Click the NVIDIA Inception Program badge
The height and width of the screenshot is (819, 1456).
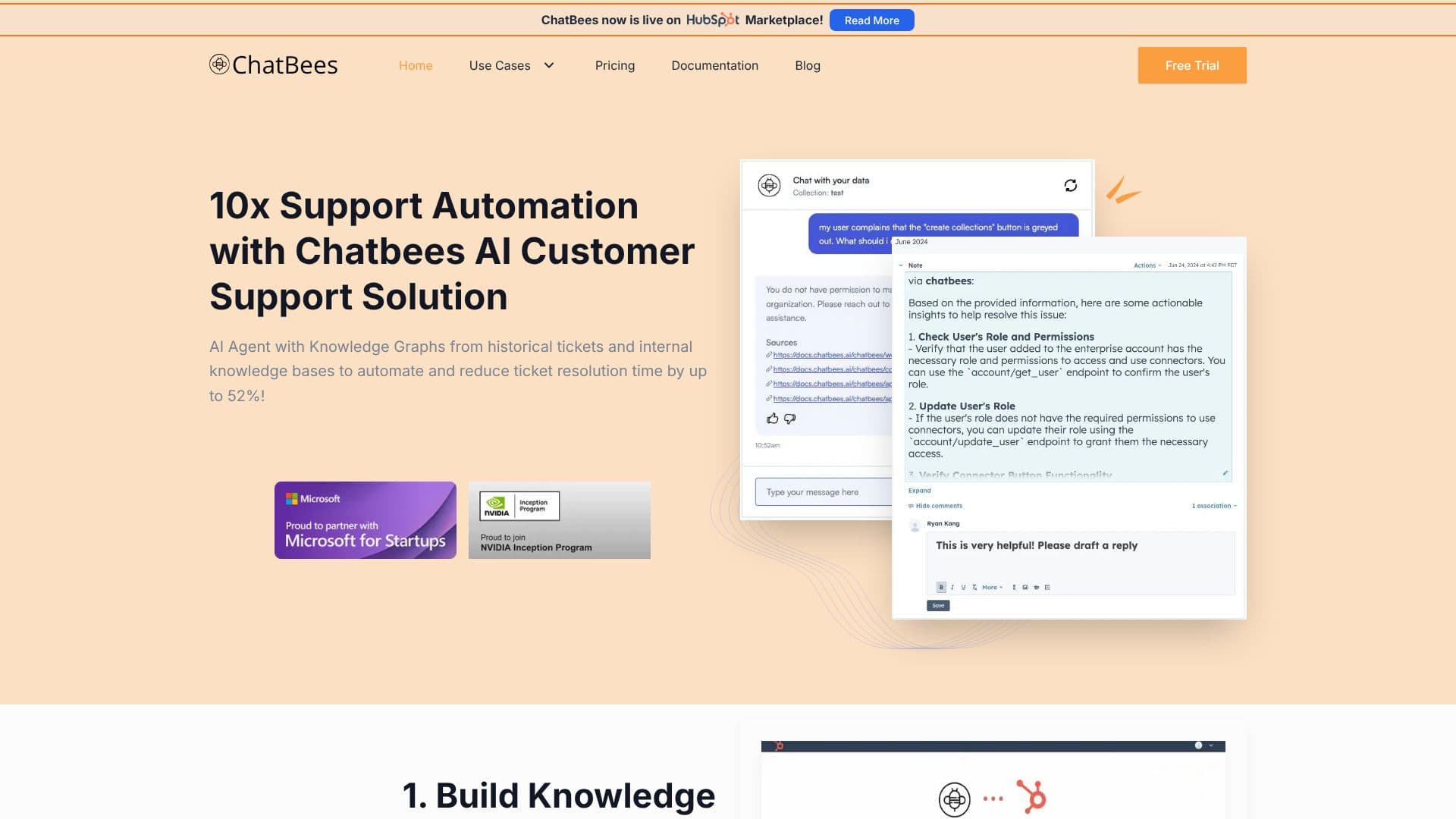coord(559,520)
